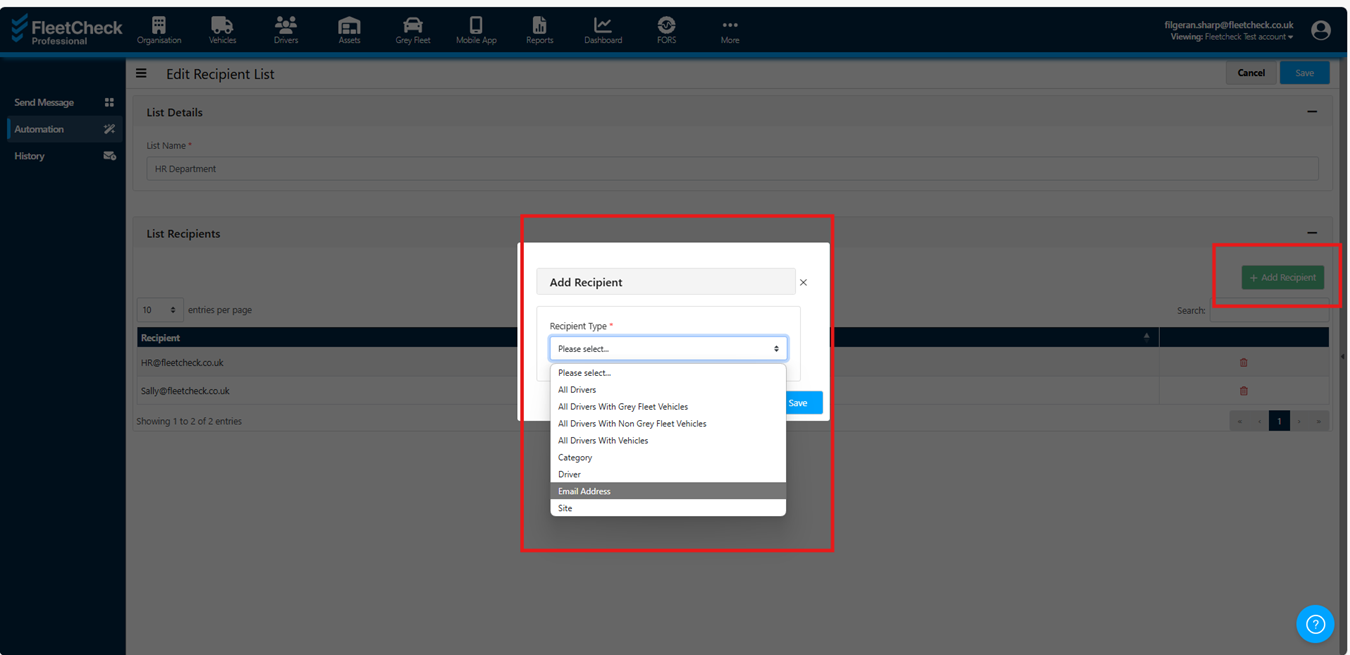Screen dimensions: 1350x655
Task: Open the Reports icon
Action: (x=539, y=26)
